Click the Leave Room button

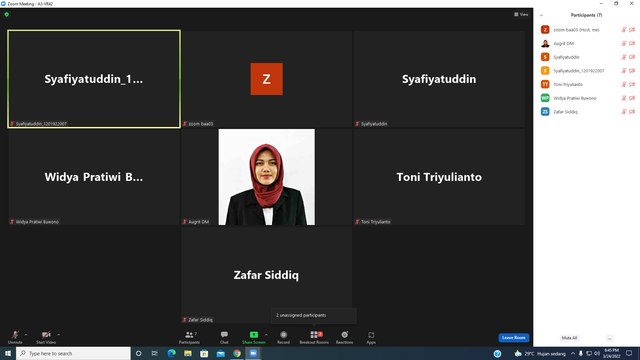[x=513, y=338]
